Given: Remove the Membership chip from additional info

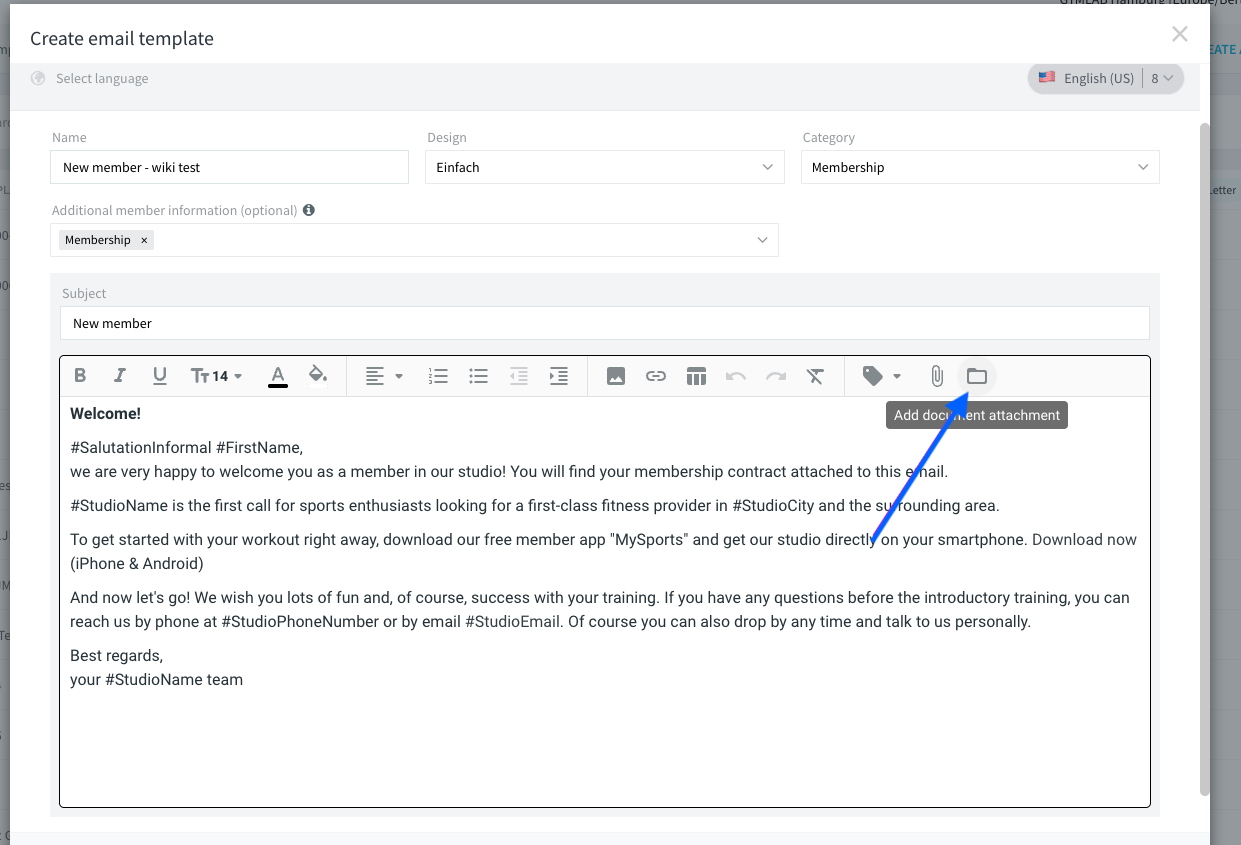Looking at the screenshot, I should pos(144,240).
